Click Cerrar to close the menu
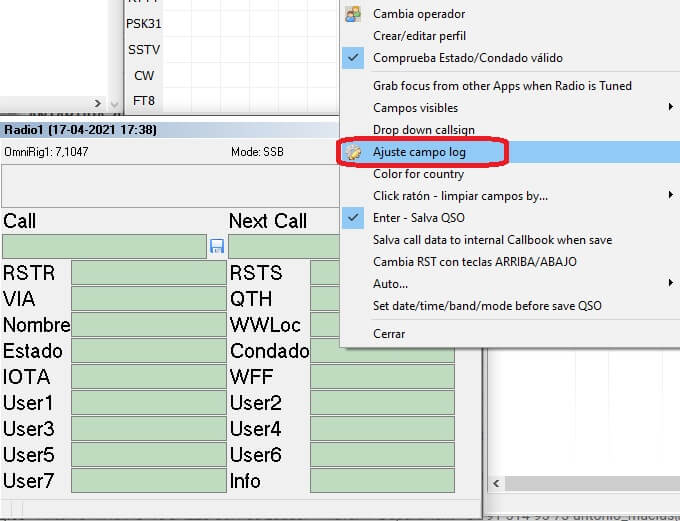The image size is (680, 521). [x=389, y=334]
